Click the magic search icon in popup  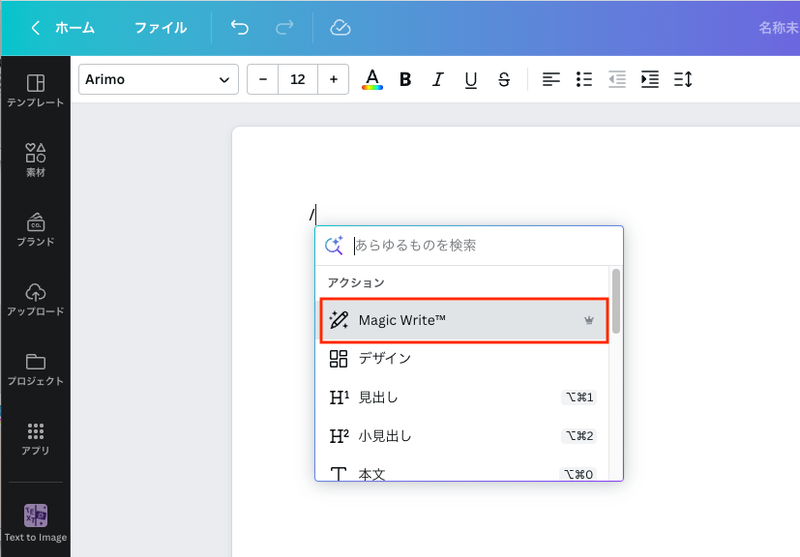pos(334,245)
